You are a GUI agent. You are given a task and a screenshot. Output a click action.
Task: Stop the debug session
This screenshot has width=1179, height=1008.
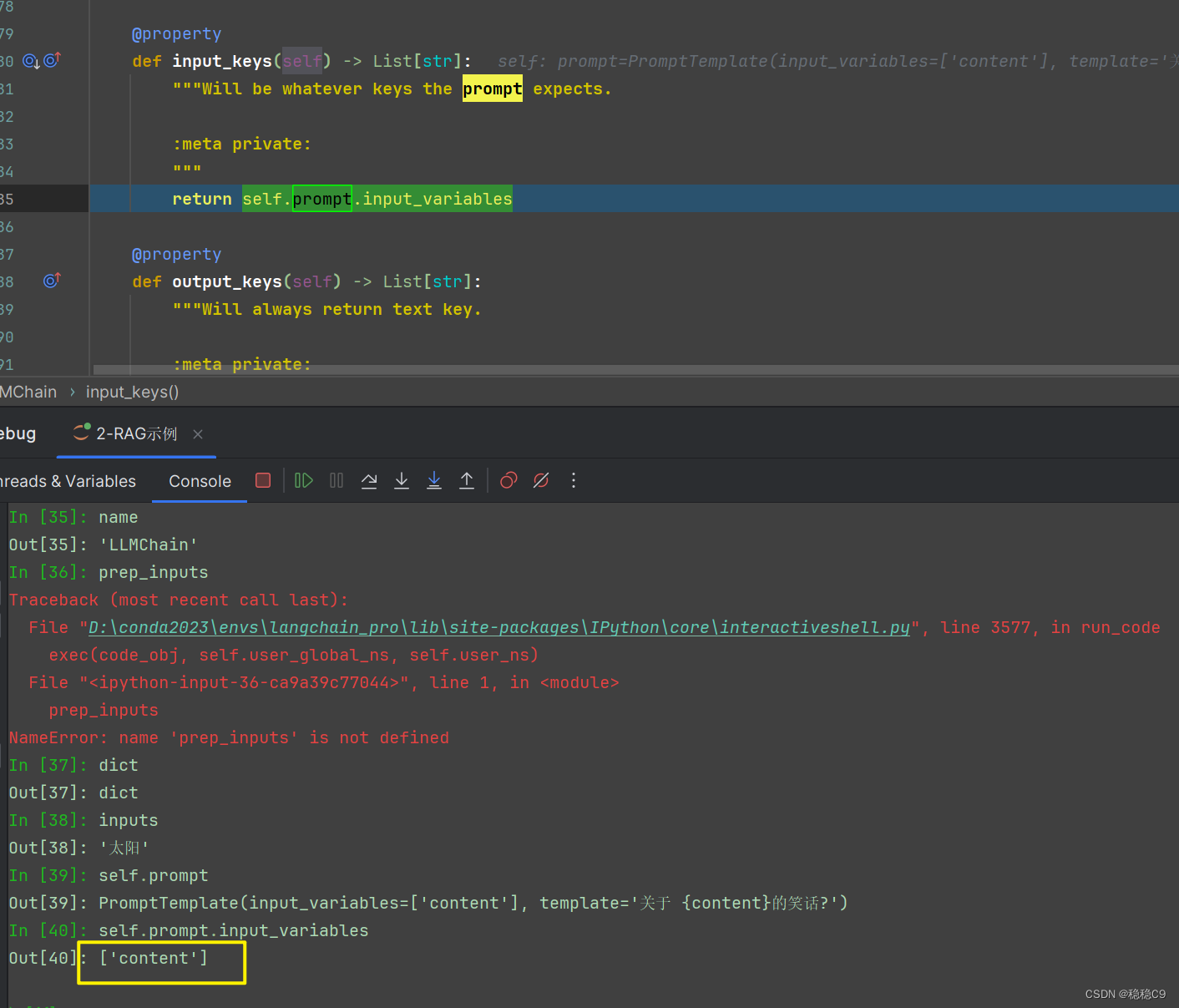click(x=263, y=480)
